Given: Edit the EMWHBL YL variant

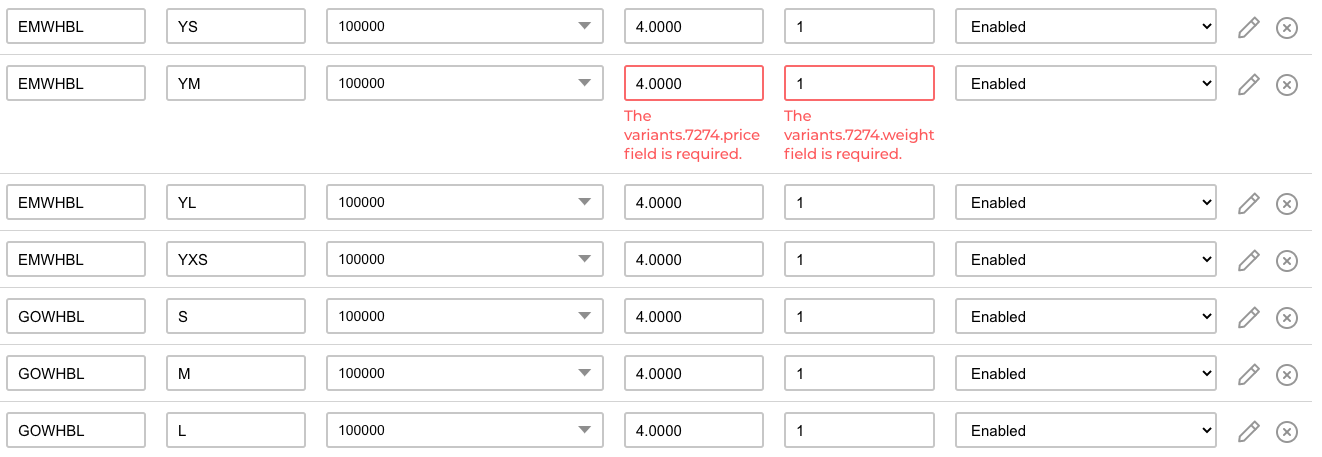Looking at the screenshot, I should tap(1248, 203).
